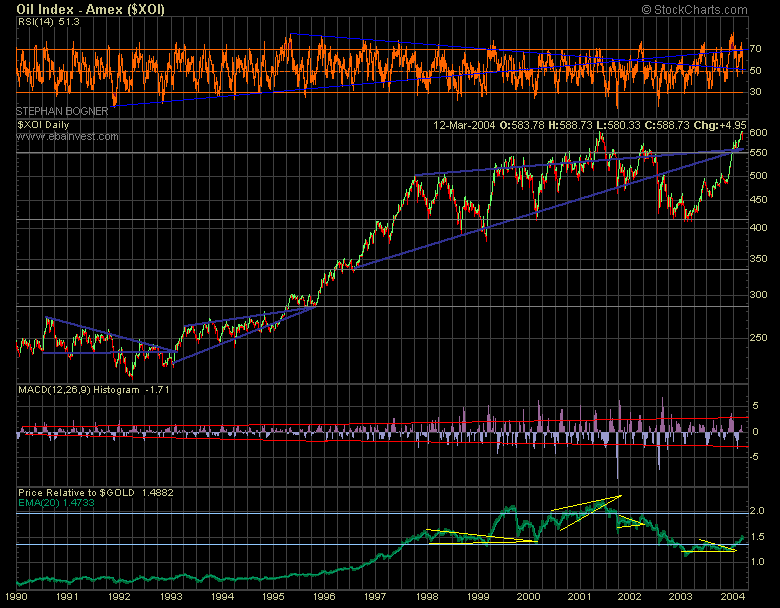Click the -5 MACD axis label

[756, 460]
